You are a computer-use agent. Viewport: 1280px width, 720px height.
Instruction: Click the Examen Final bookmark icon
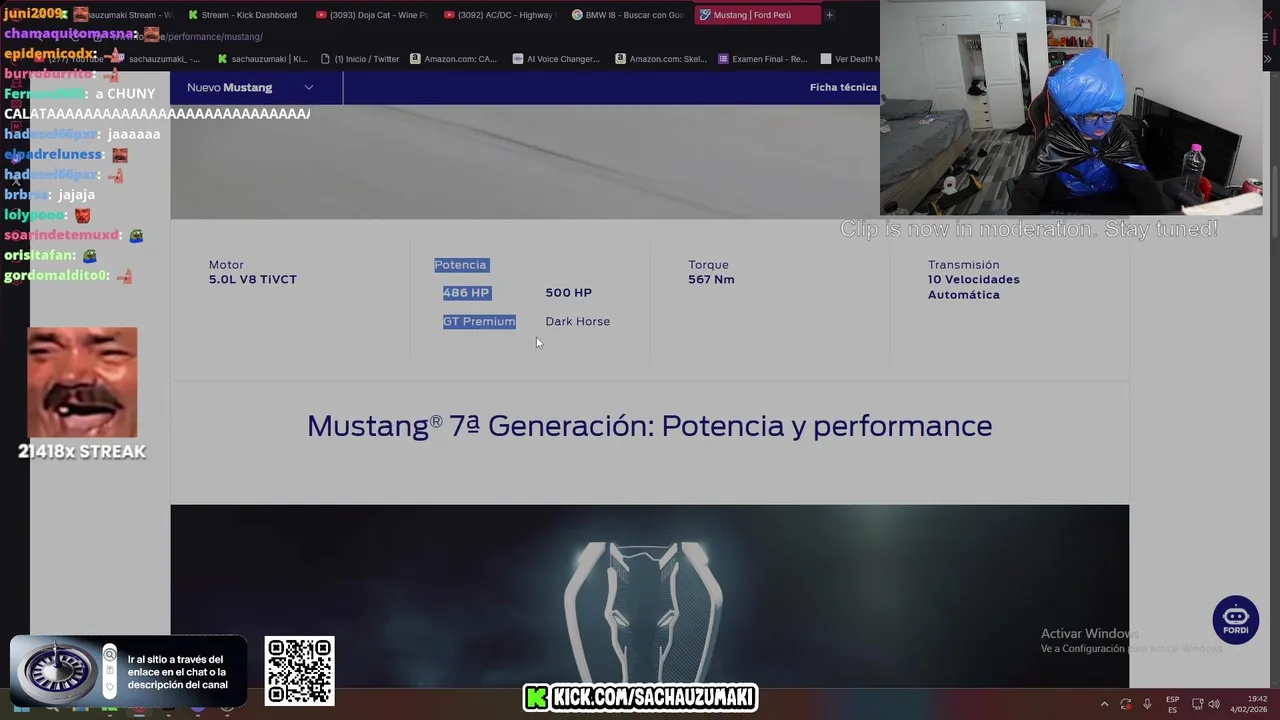point(724,59)
